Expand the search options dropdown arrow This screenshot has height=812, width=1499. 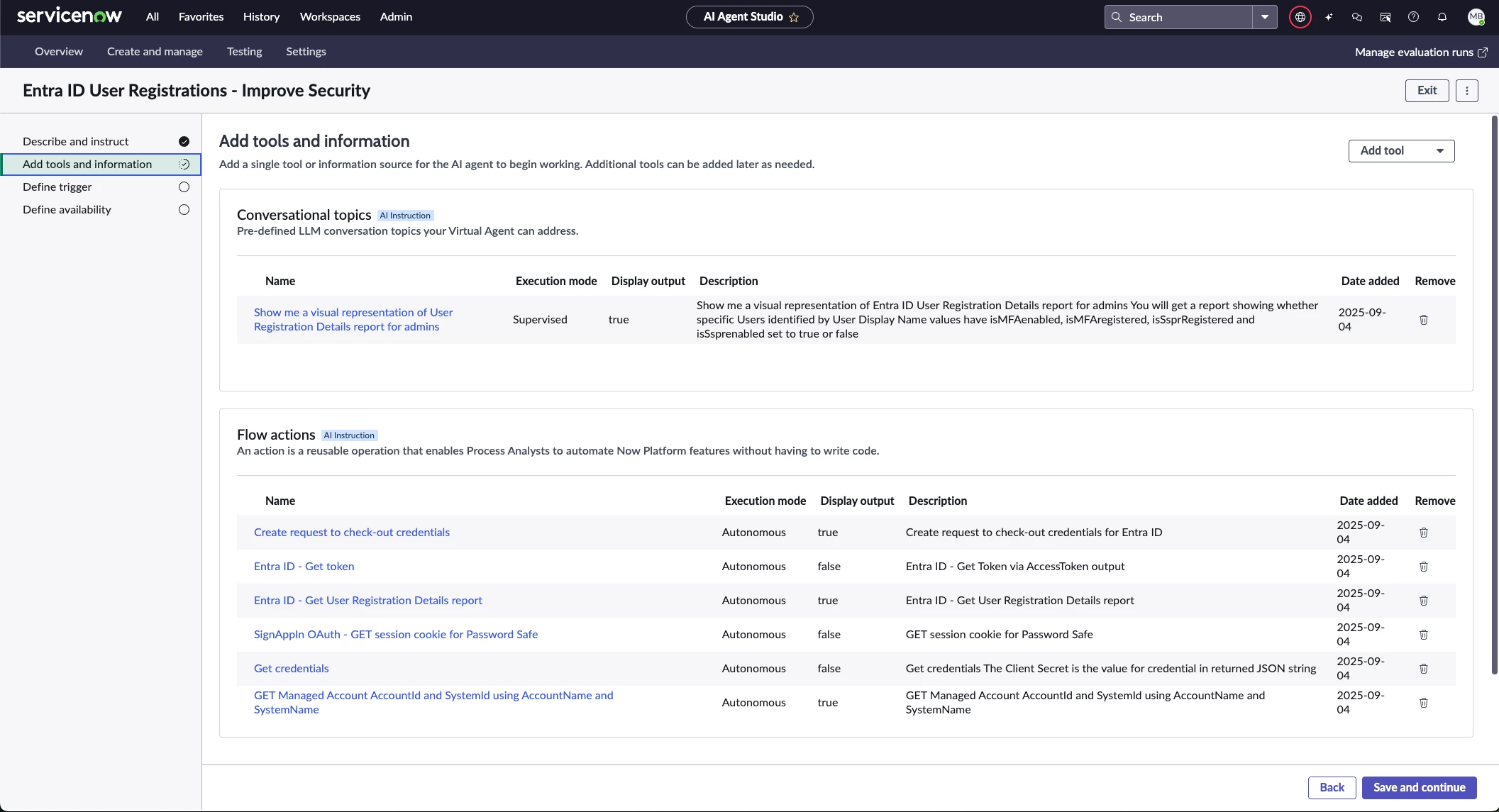coord(1265,17)
